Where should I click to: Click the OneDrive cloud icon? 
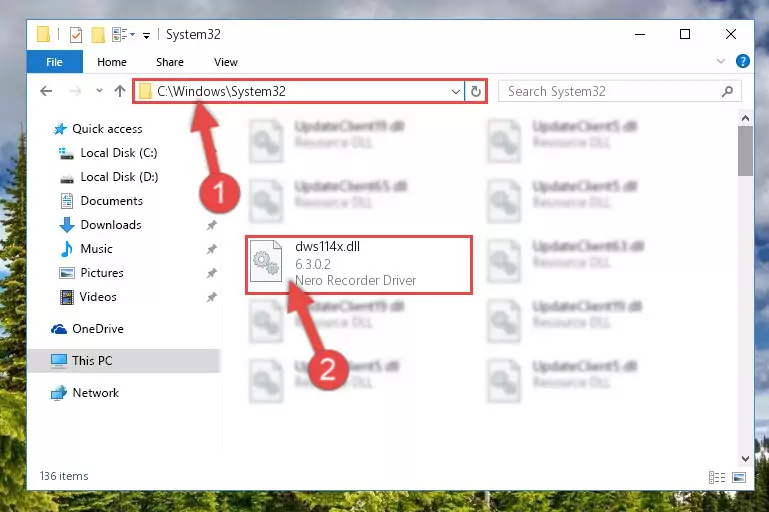point(59,329)
